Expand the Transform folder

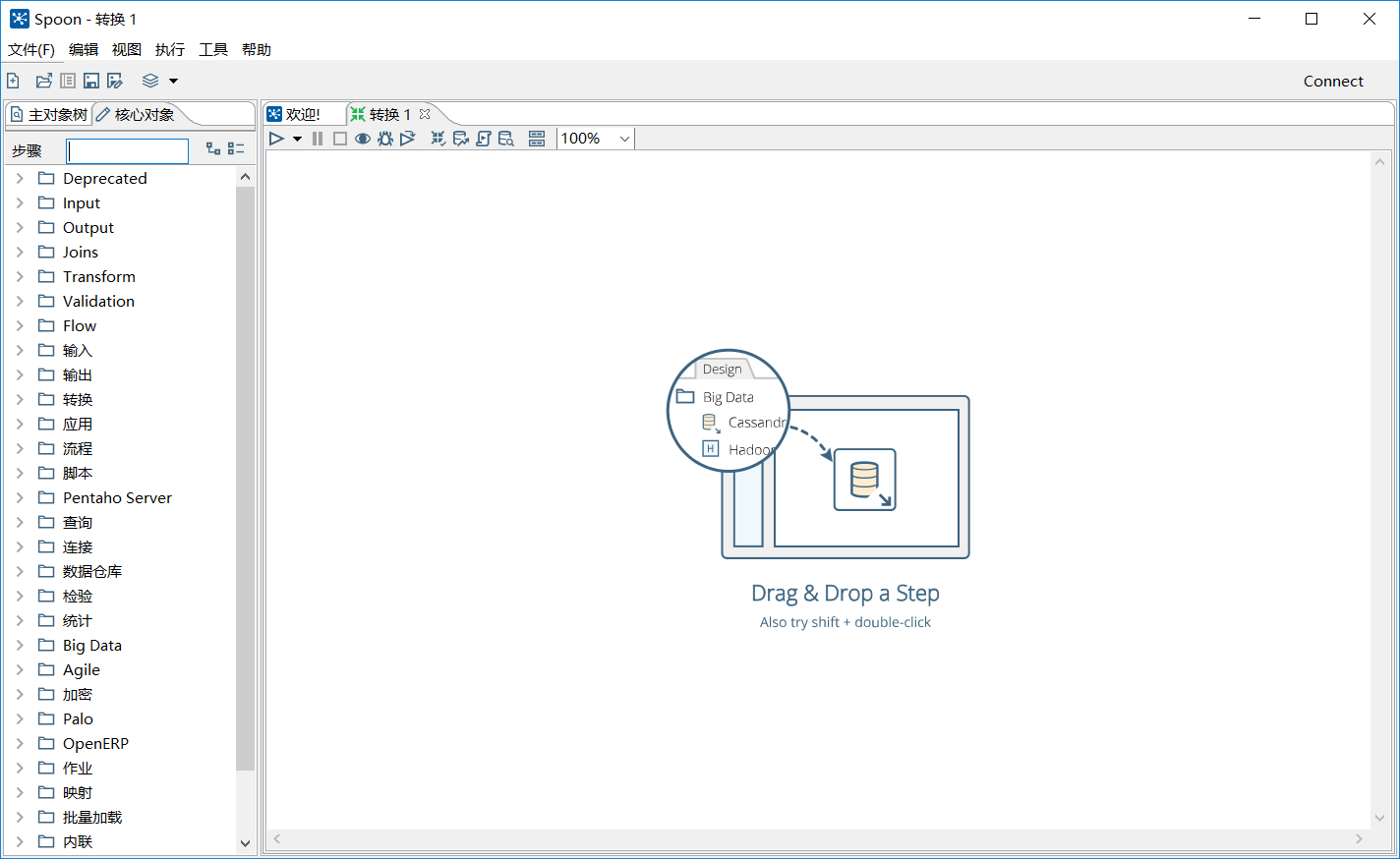(x=20, y=276)
